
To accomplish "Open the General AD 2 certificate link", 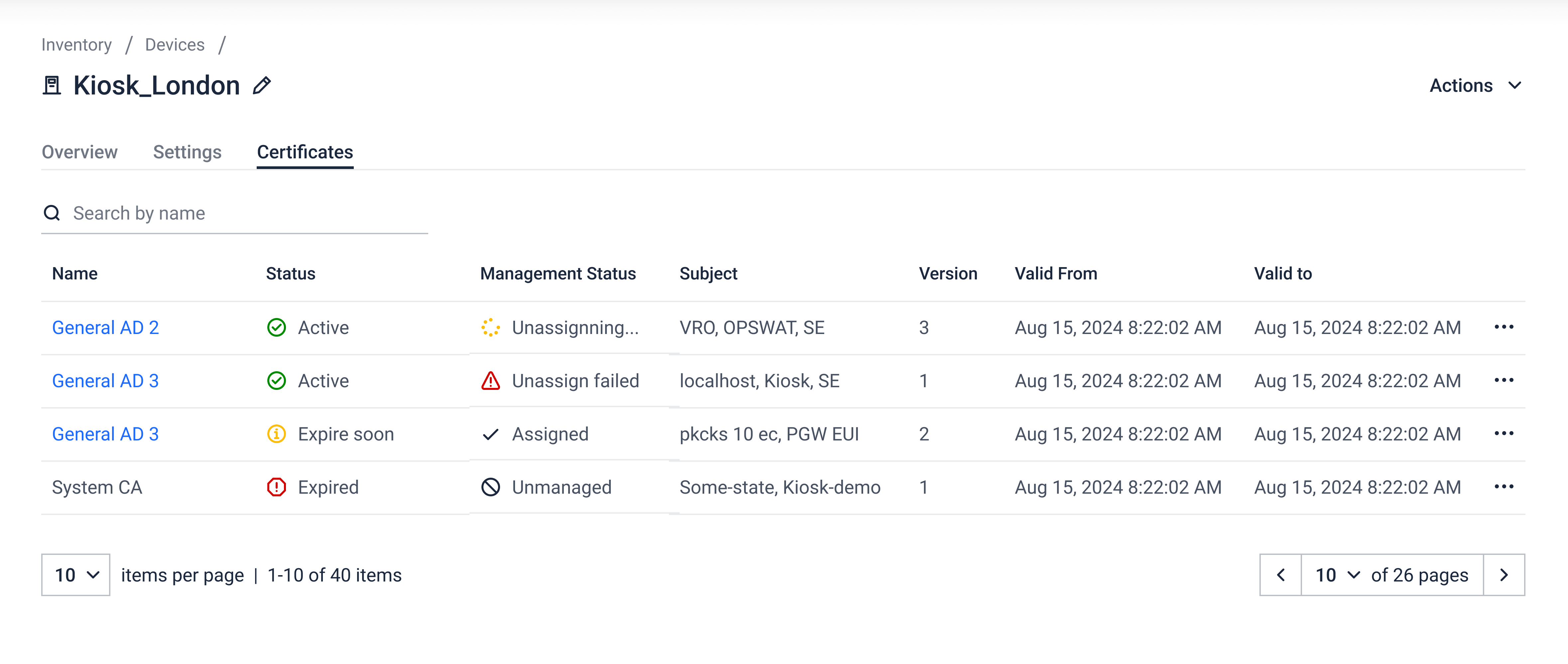I will tap(105, 328).
